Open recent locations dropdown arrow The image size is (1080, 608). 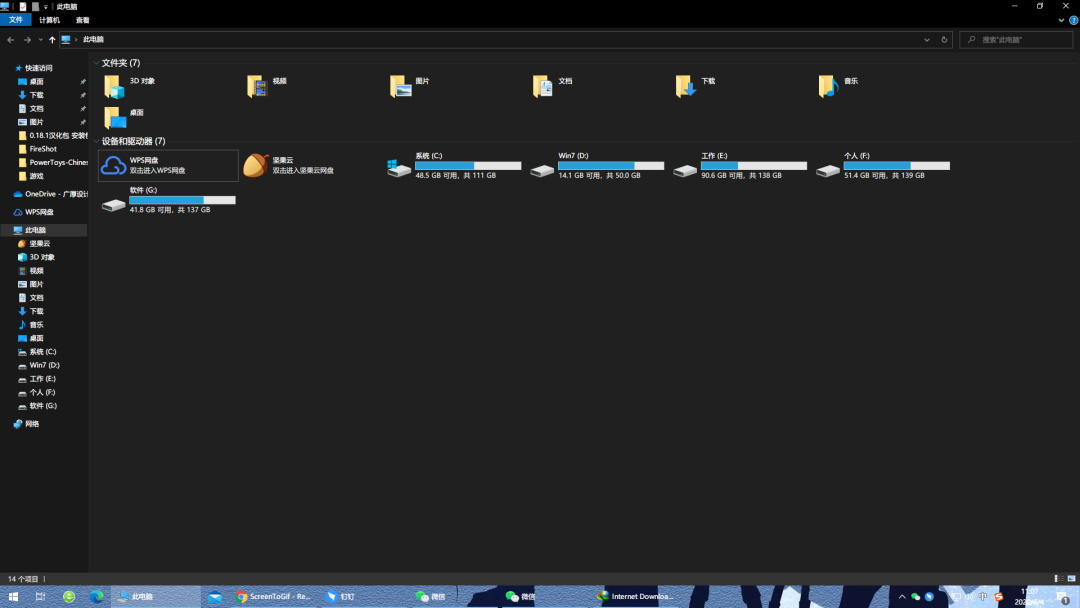click(x=40, y=40)
